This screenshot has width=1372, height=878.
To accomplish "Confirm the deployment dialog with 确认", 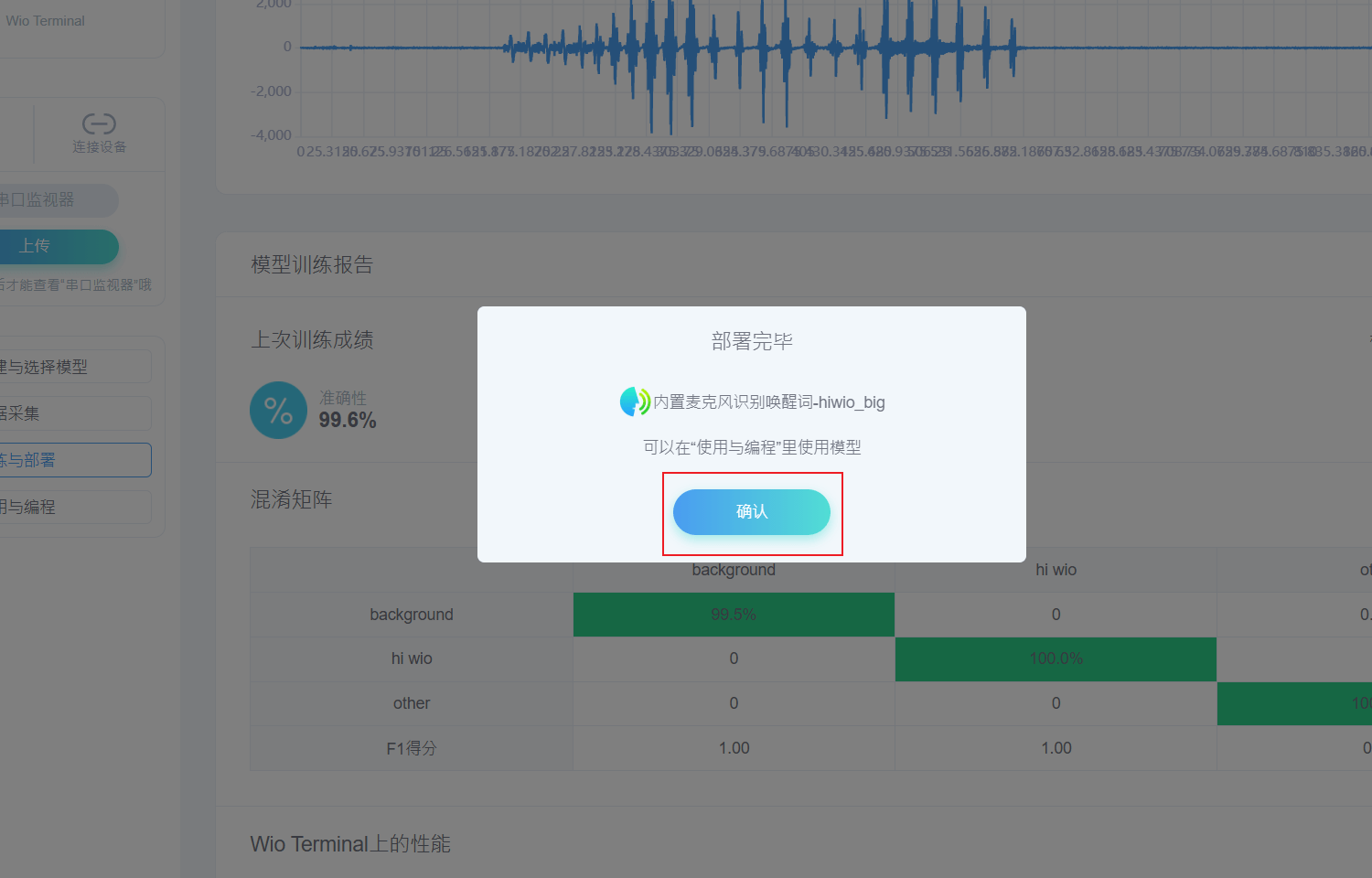I will click(x=752, y=512).
